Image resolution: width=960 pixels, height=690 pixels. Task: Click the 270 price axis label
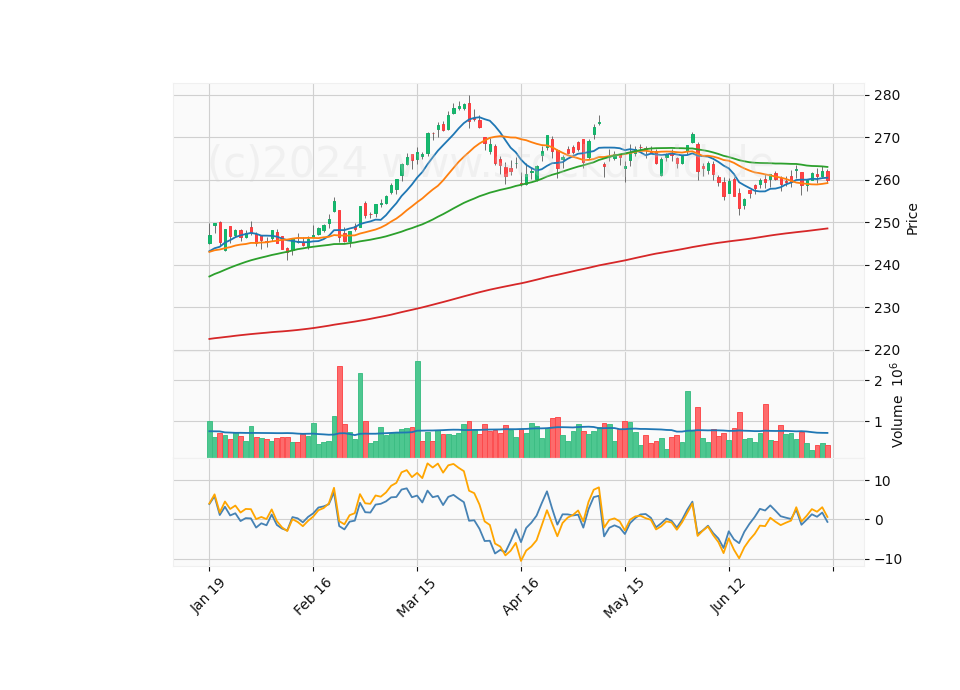point(887,138)
